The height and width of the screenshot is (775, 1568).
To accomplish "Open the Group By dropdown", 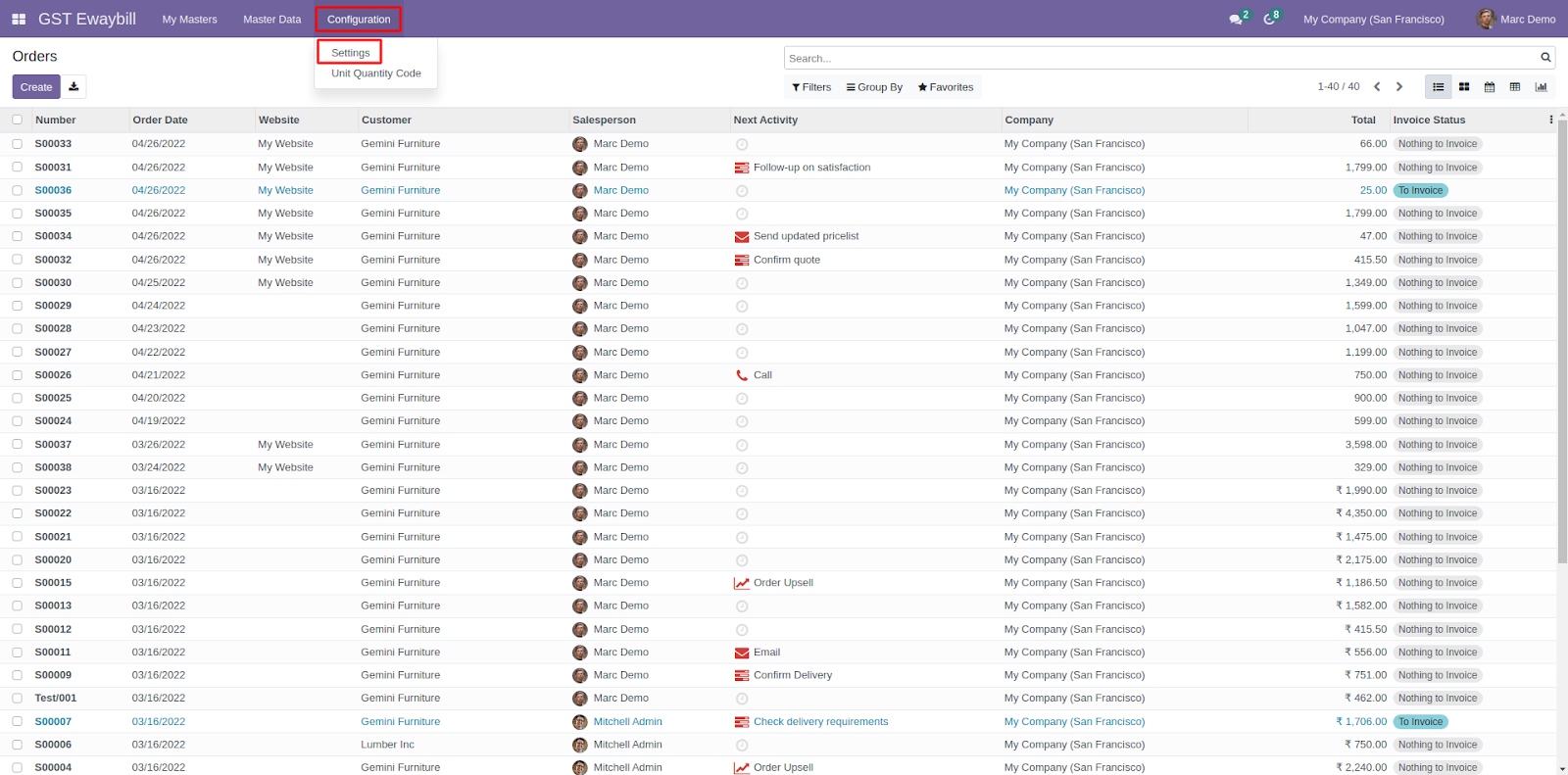I will pos(874,87).
